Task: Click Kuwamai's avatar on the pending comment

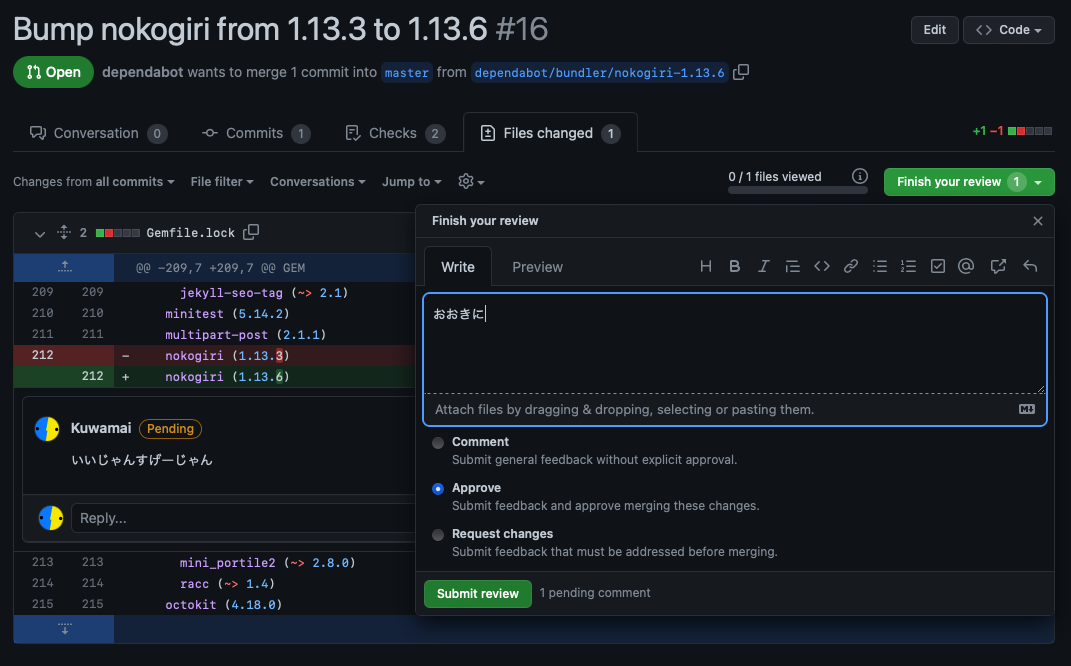Action: click(47, 429)
